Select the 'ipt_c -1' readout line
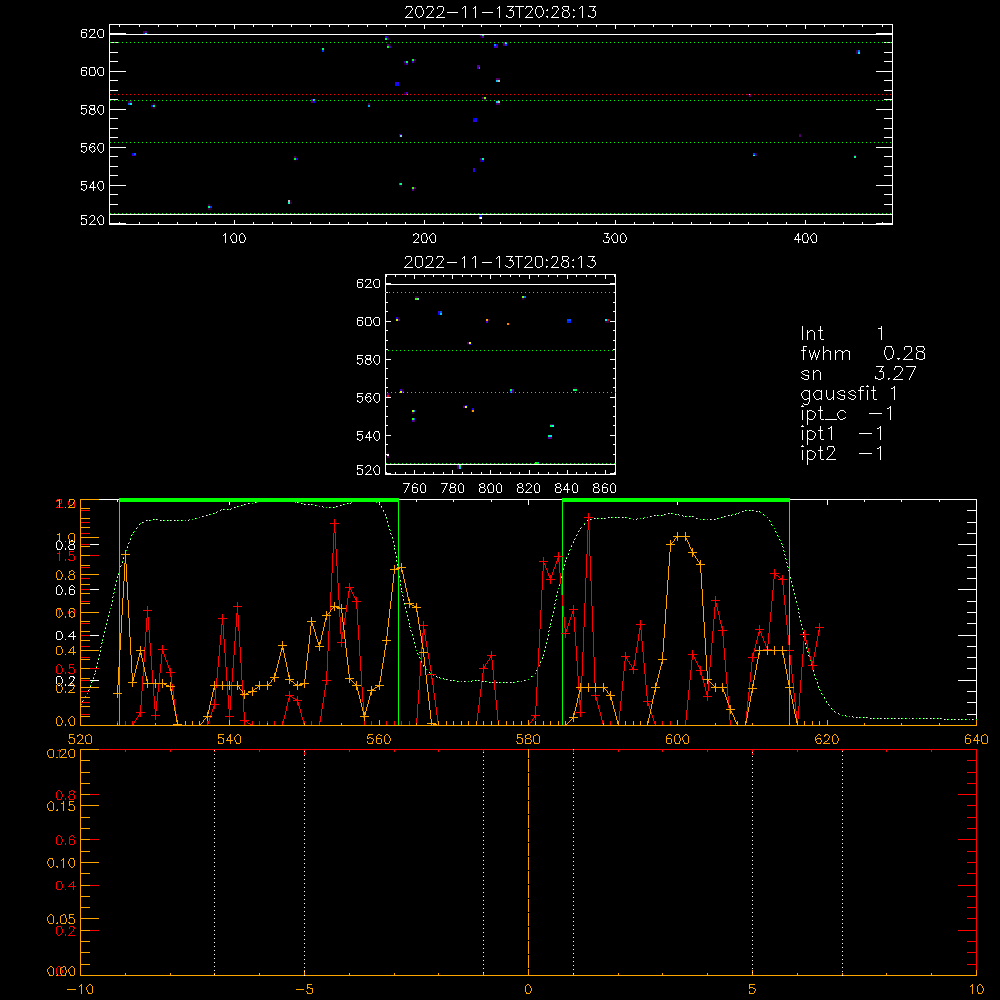 [847, 414]
